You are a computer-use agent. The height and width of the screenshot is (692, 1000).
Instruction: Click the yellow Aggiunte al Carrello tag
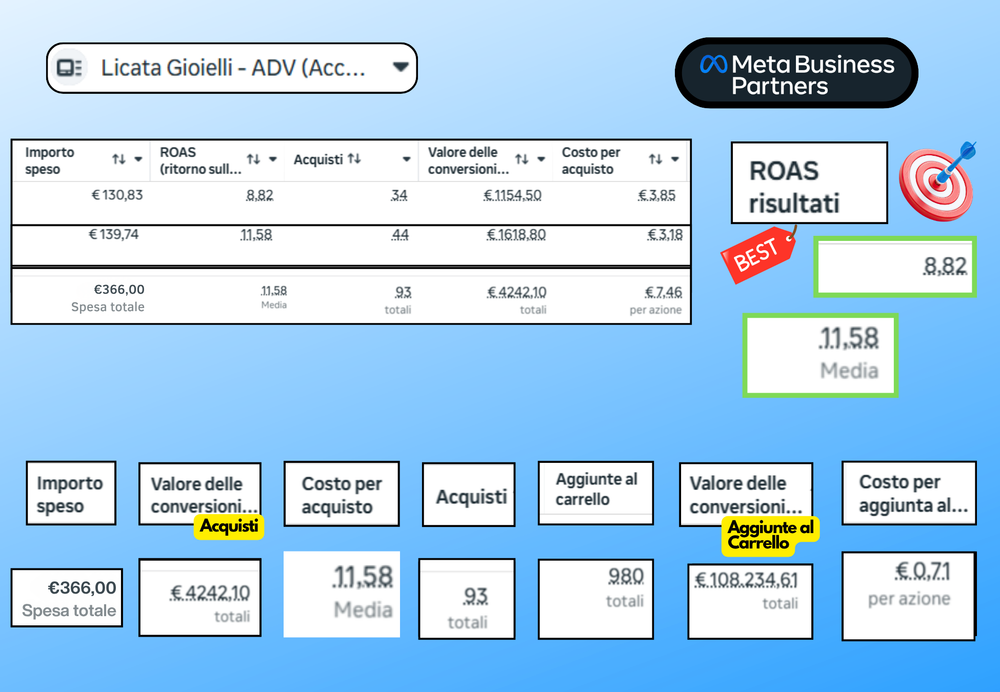[770, 536]
